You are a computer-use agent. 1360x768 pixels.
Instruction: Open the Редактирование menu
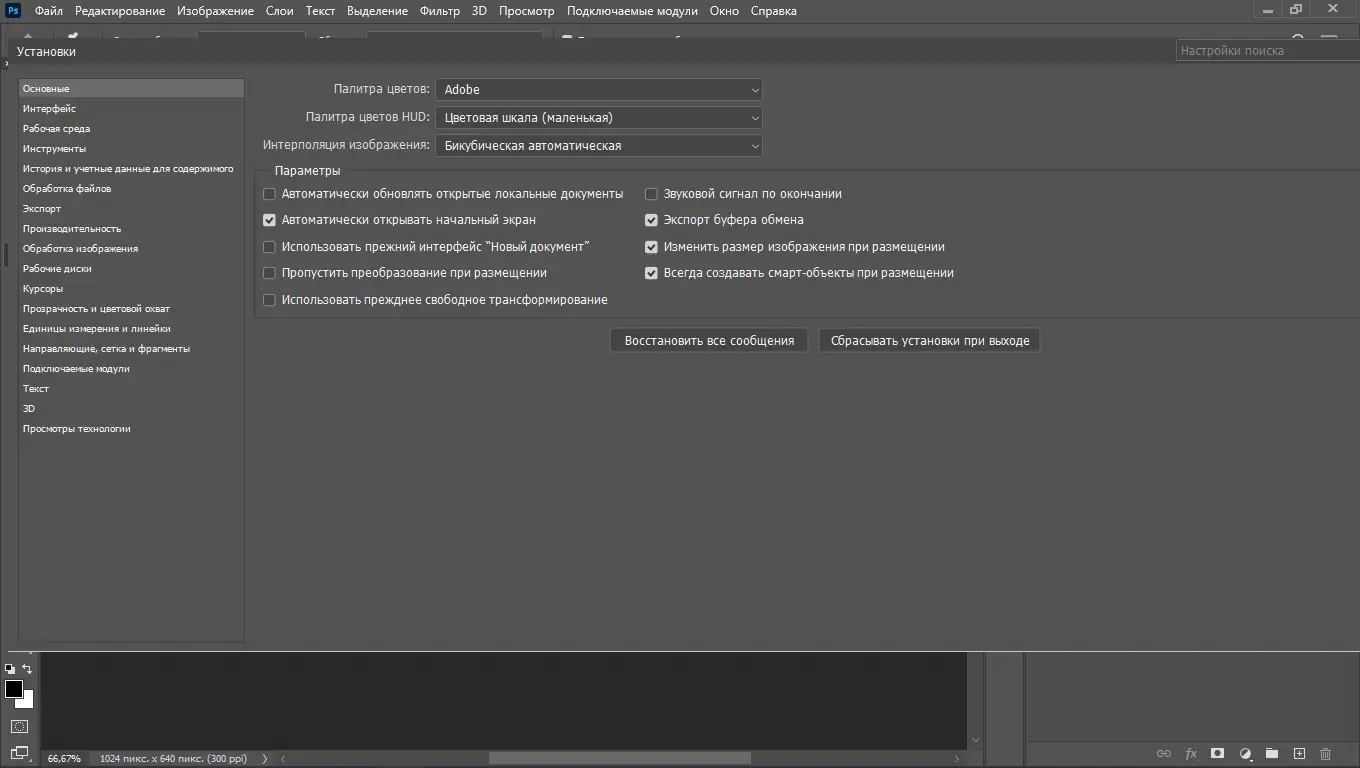pyautogui.click(x=120, y=11)
